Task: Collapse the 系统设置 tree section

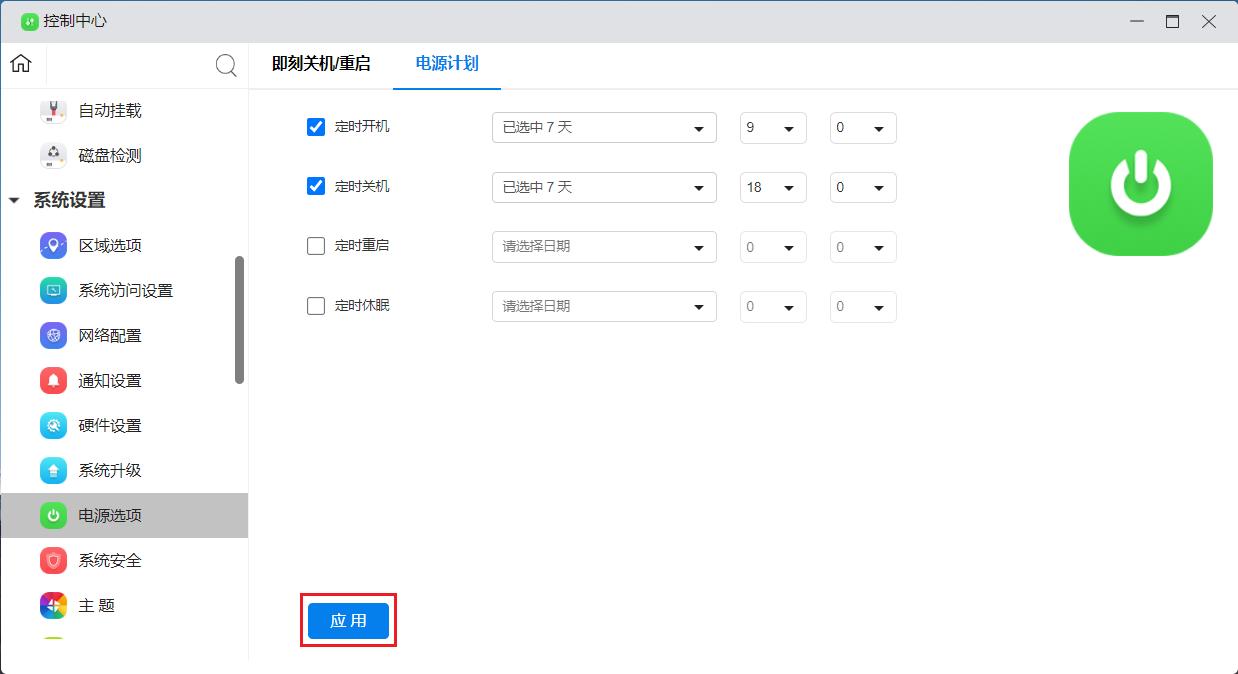Action: click(x=14, y=201)
